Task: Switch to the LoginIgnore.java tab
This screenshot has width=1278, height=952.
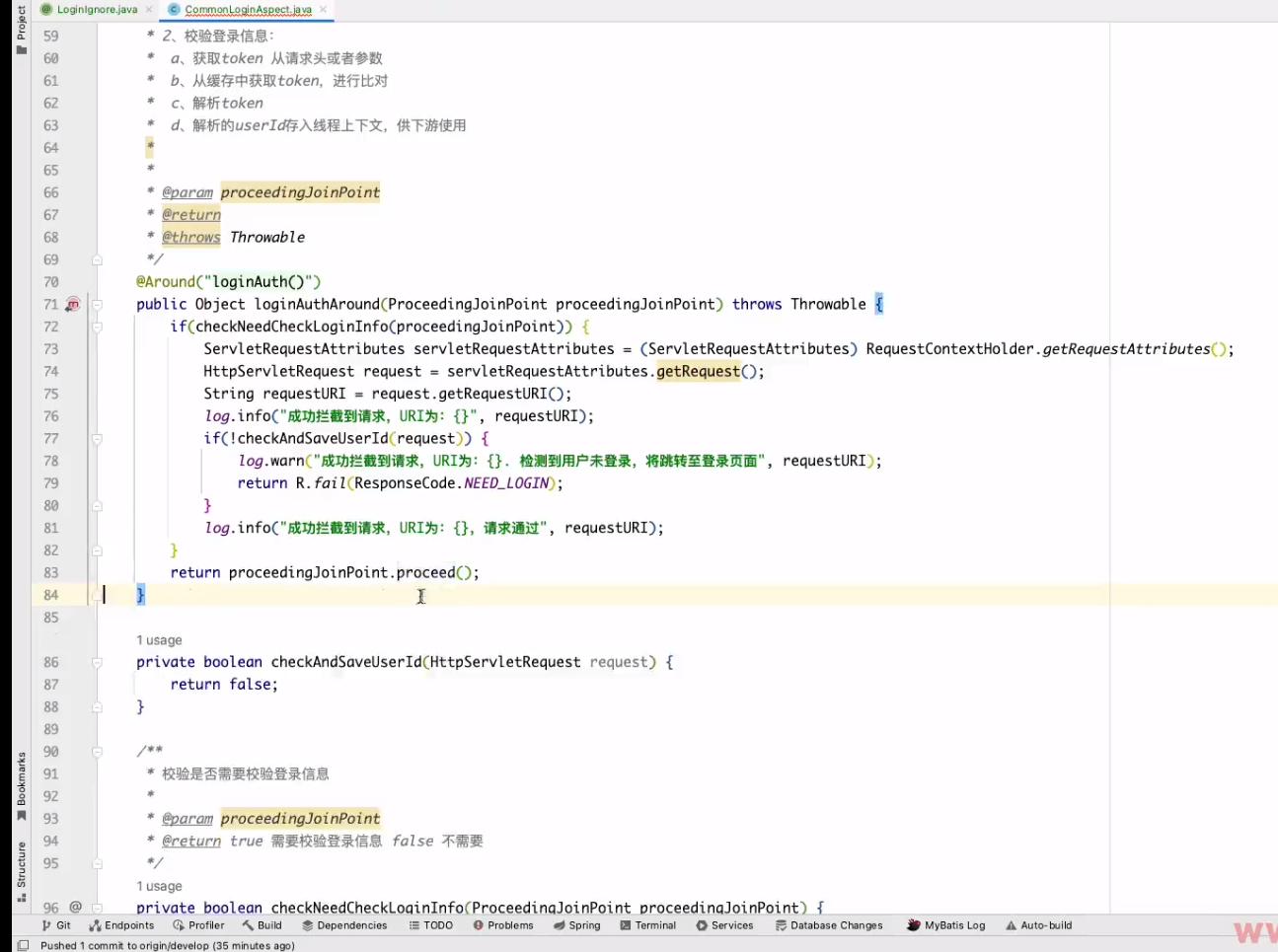Action: click(x=97, y=10)
